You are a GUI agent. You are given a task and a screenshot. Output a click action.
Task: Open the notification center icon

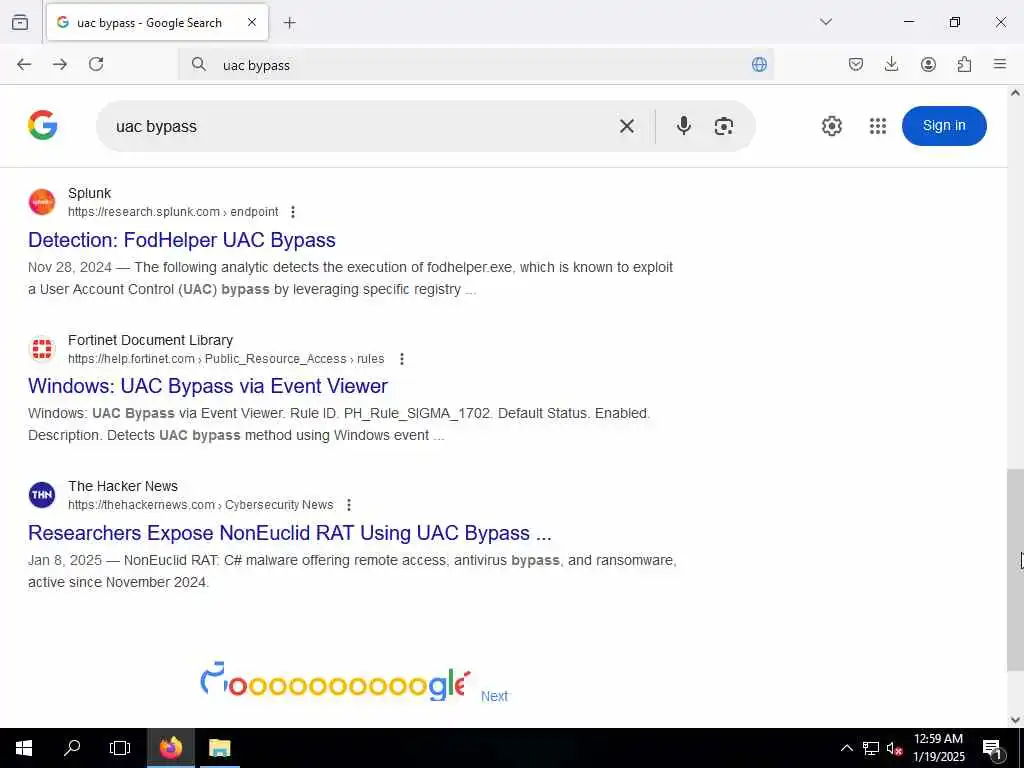992,748
